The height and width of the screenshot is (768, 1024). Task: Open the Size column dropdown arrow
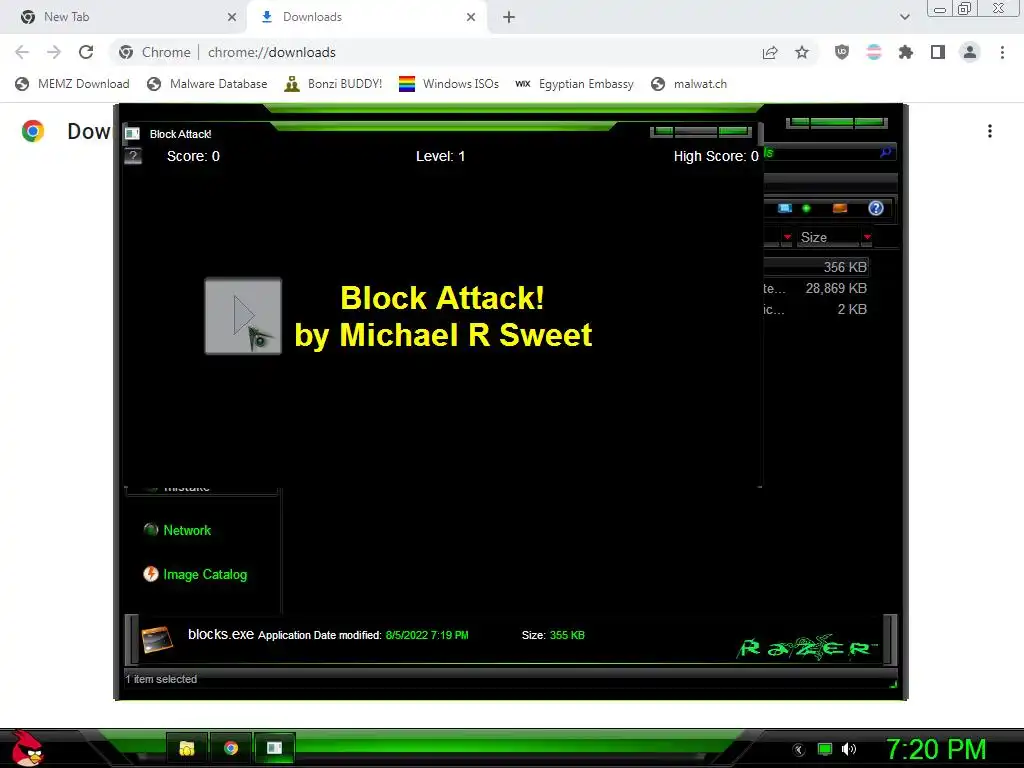[867, 237]
